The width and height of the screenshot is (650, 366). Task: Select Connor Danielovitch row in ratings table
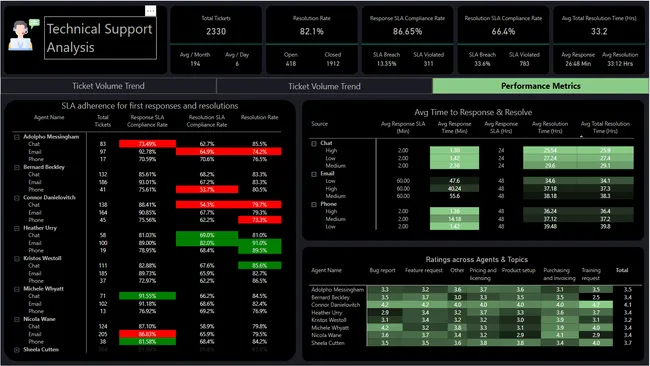(472, 305)
